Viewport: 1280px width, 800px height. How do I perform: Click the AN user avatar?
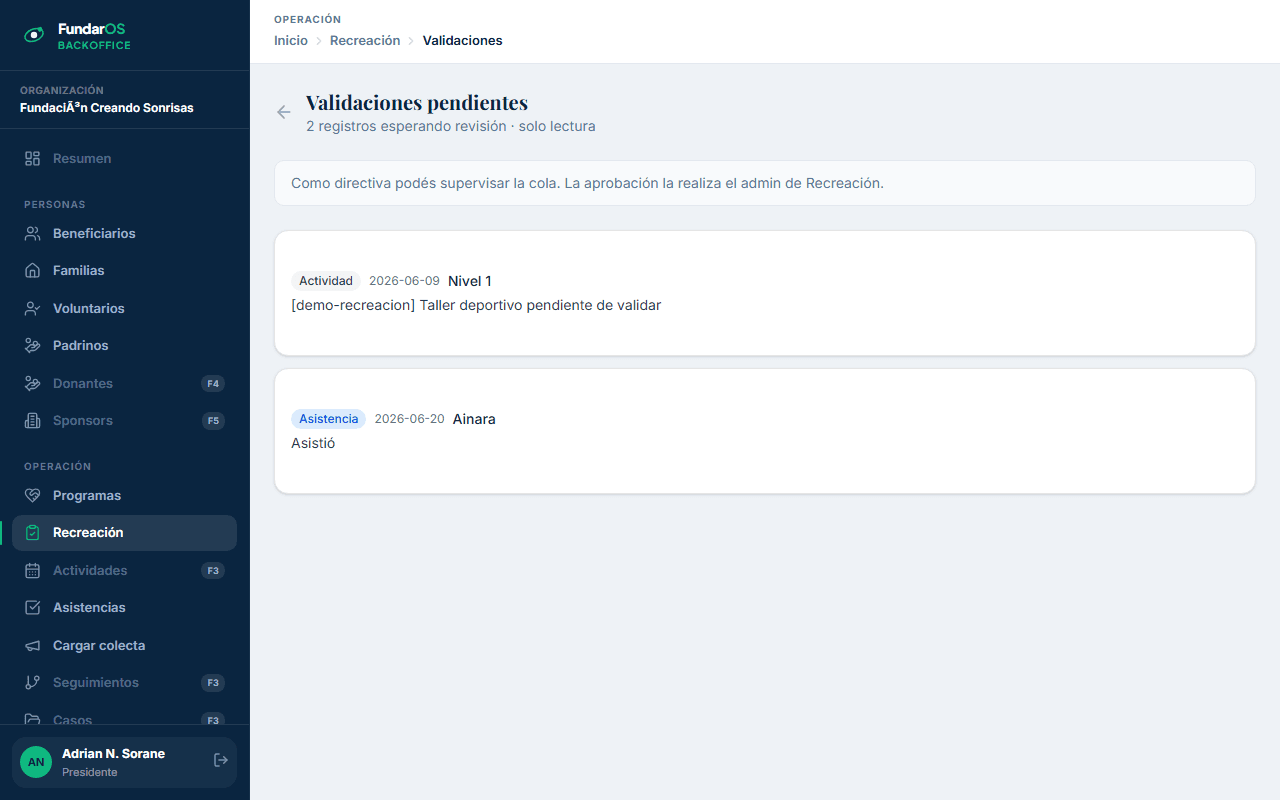[x=36, y=762]
